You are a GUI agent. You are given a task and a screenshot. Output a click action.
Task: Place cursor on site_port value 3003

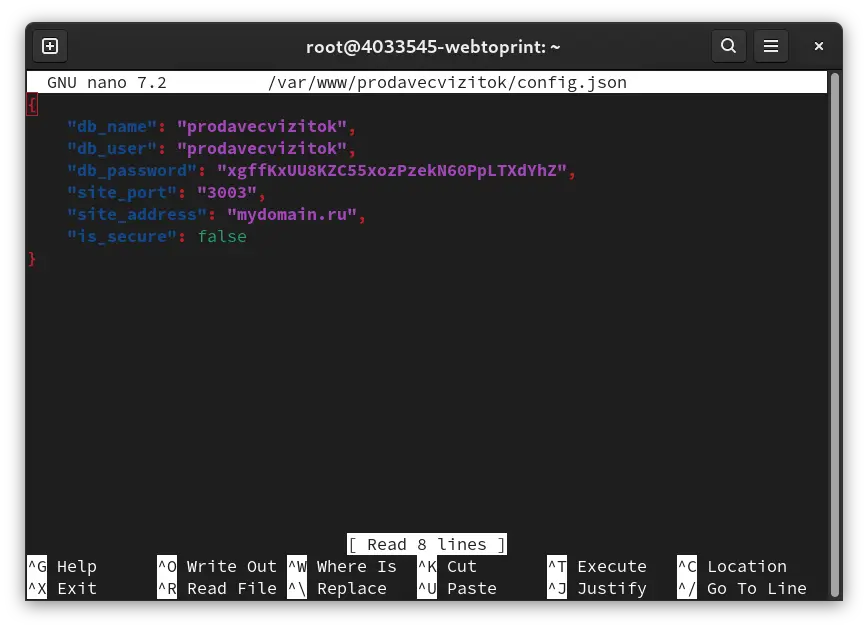click(x=227, y=193)
